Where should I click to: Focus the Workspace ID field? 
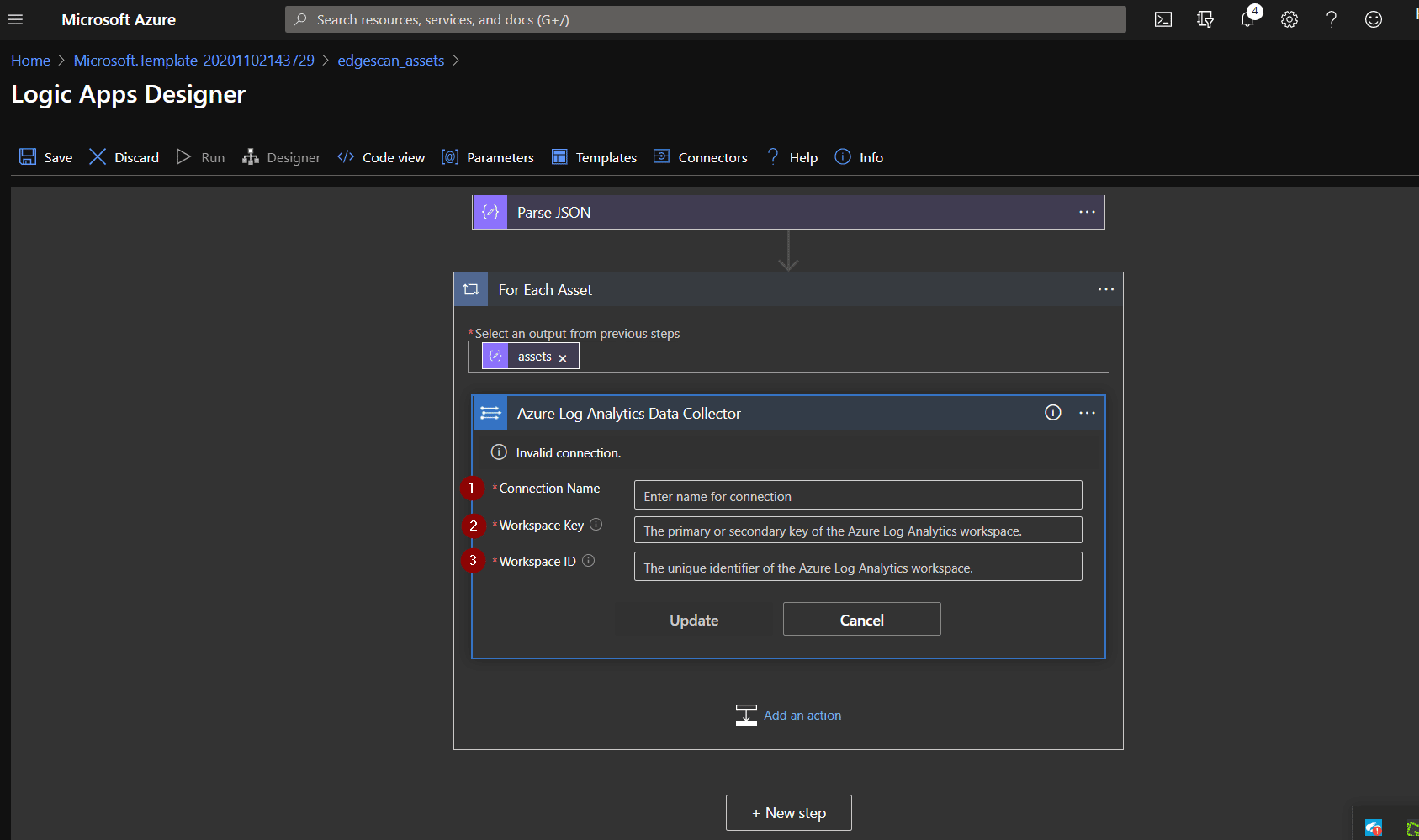pos(858,567)
